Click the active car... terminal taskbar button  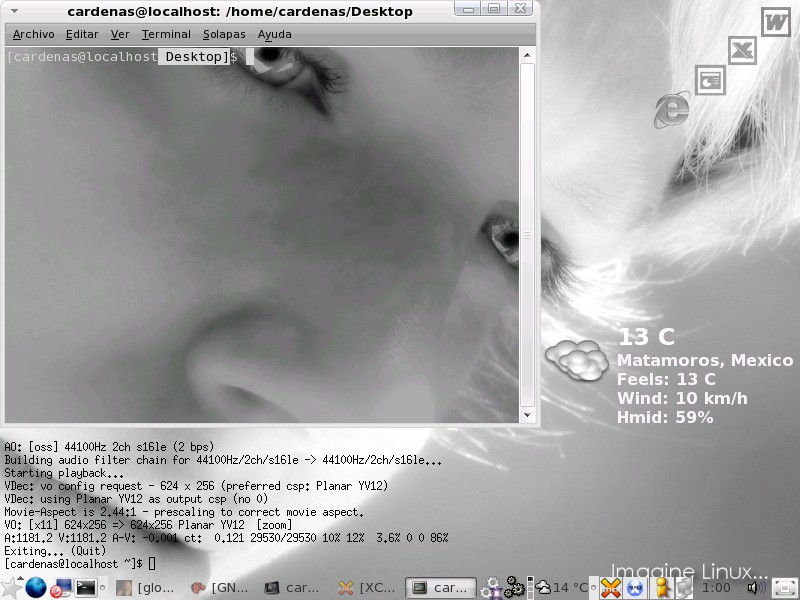[441, 588]
